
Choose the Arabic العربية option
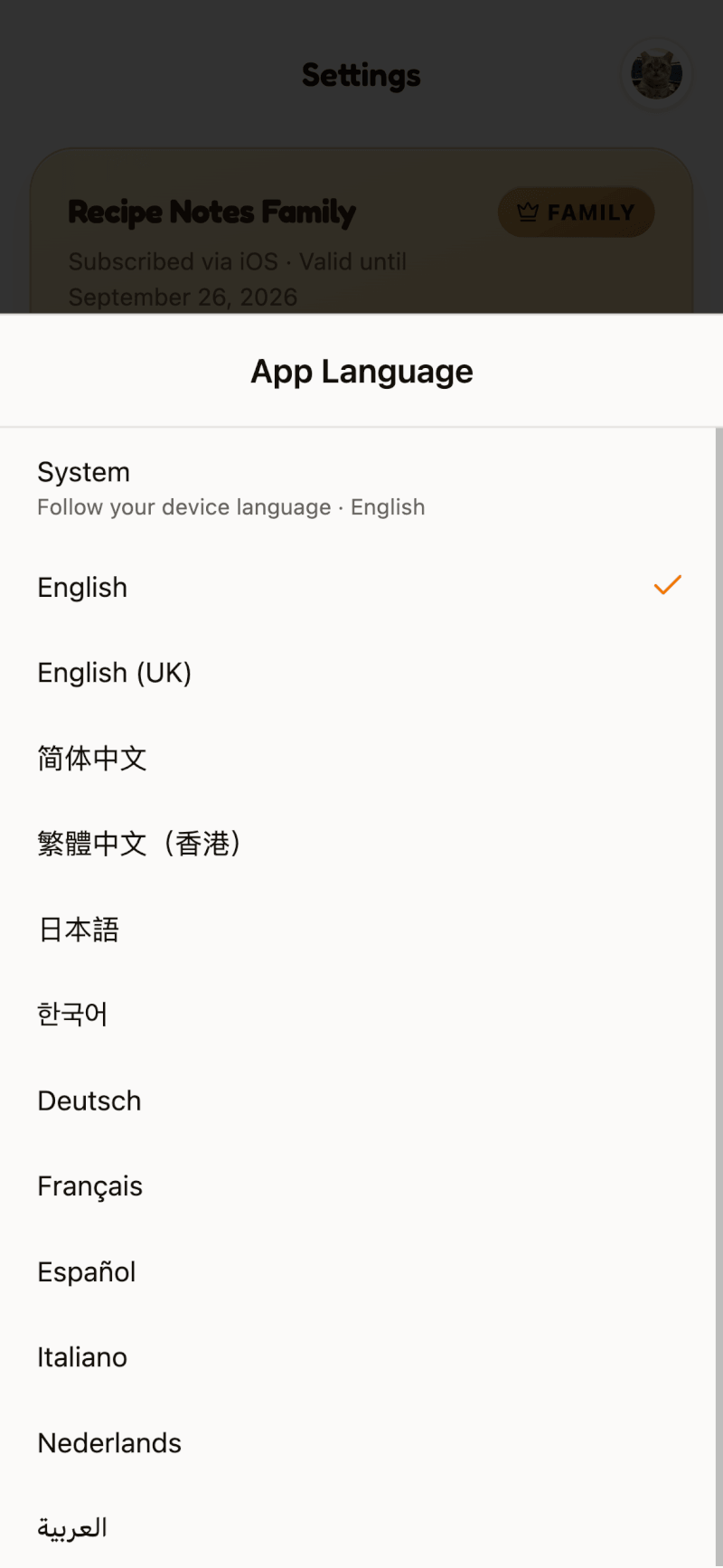(358, 1527)
